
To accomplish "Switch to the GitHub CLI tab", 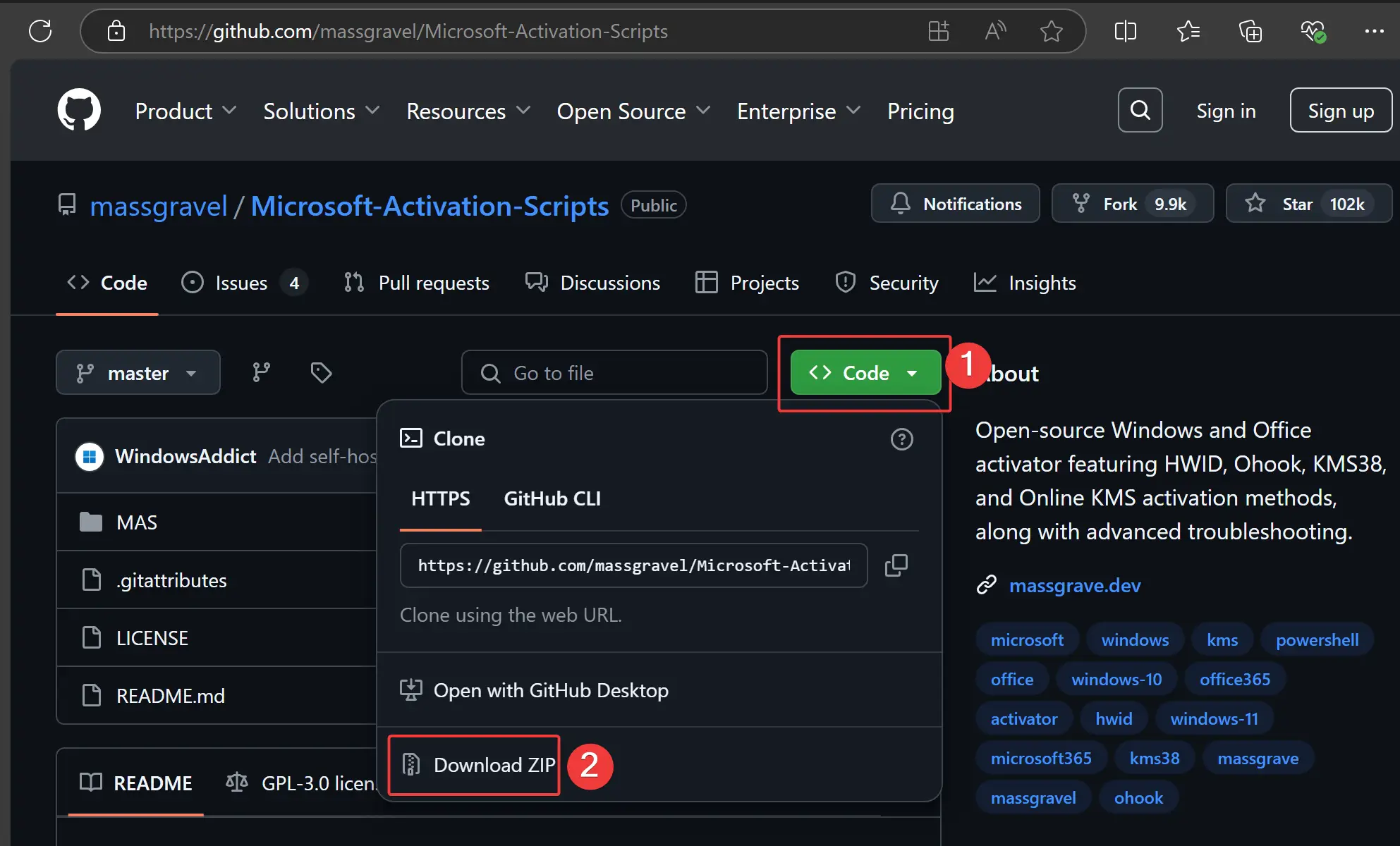I will click(552, 498).
